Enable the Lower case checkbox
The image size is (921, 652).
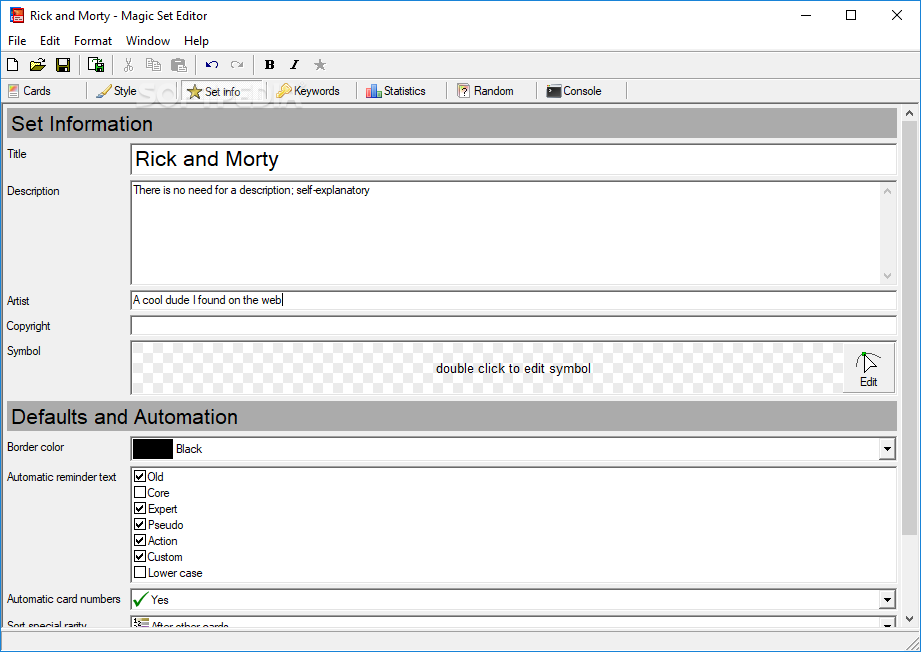tap(140, 572)
